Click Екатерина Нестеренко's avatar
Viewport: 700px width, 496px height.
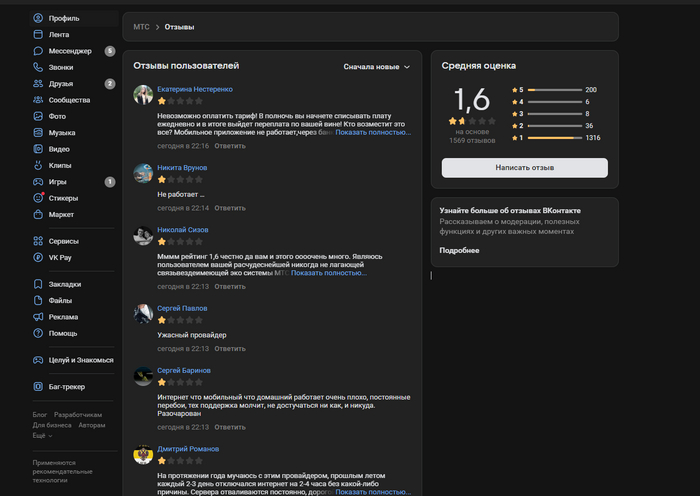(x=143, y=95)
